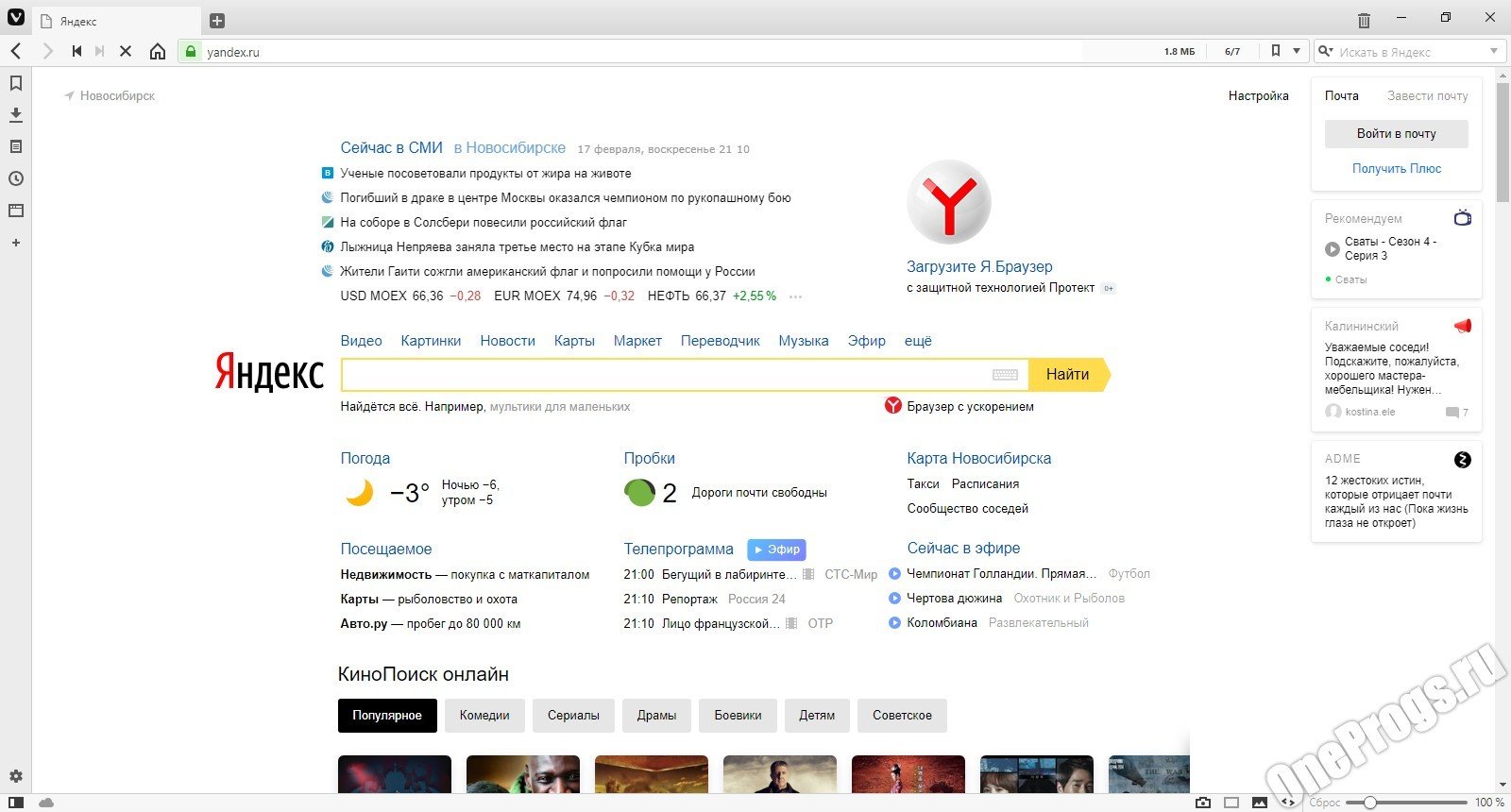
Task: Click the Войти в почту button
Action: click(1397, 134)
